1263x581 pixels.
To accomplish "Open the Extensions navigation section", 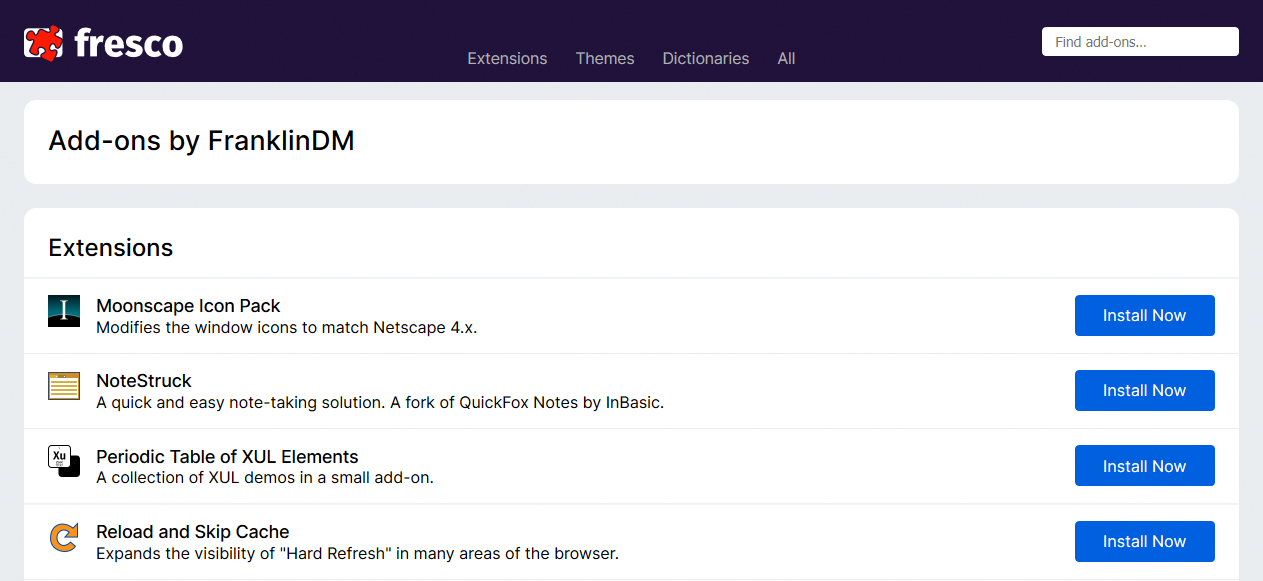I will (x=507, y=58).
